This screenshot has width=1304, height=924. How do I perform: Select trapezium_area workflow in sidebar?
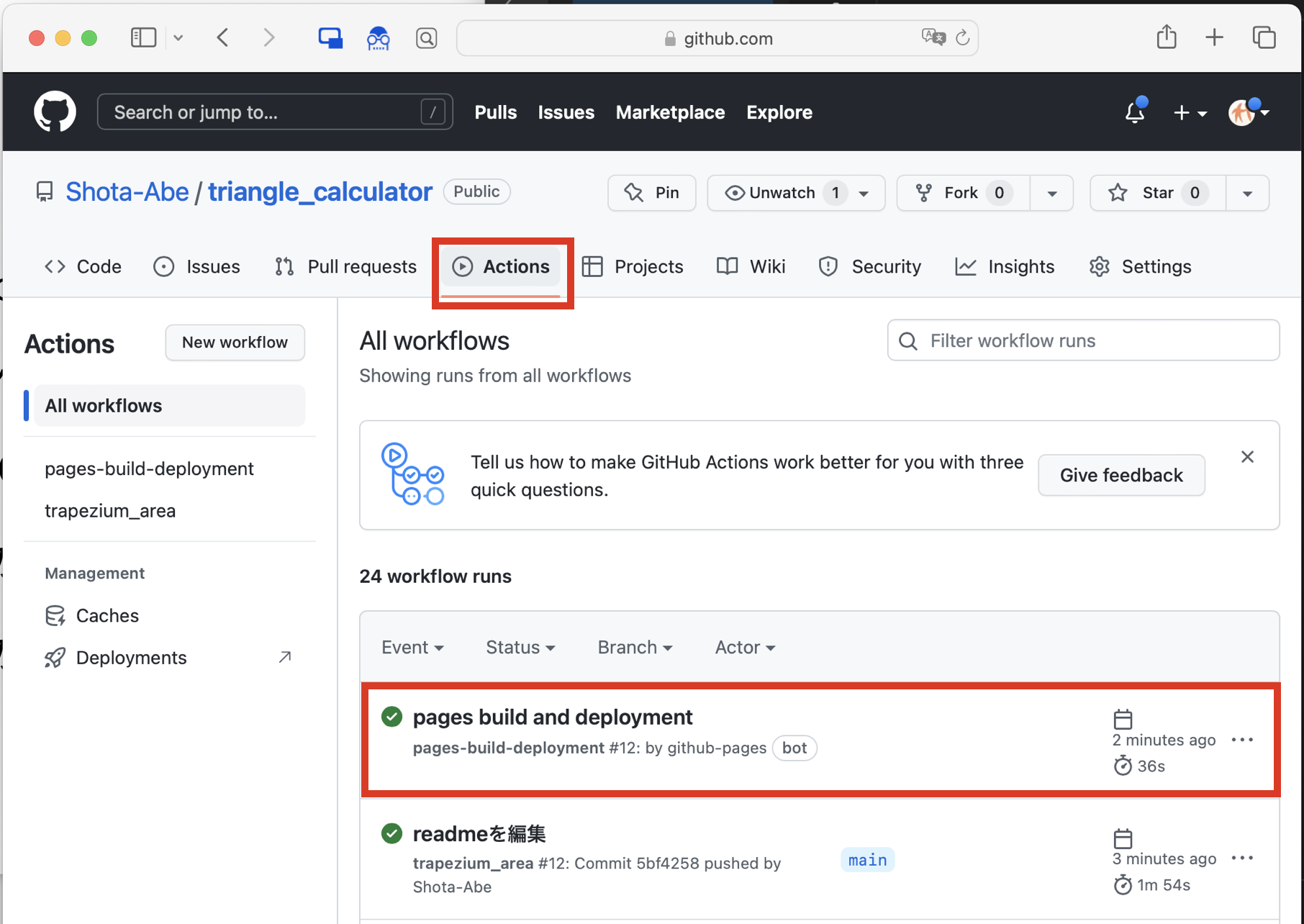(110, 510)
